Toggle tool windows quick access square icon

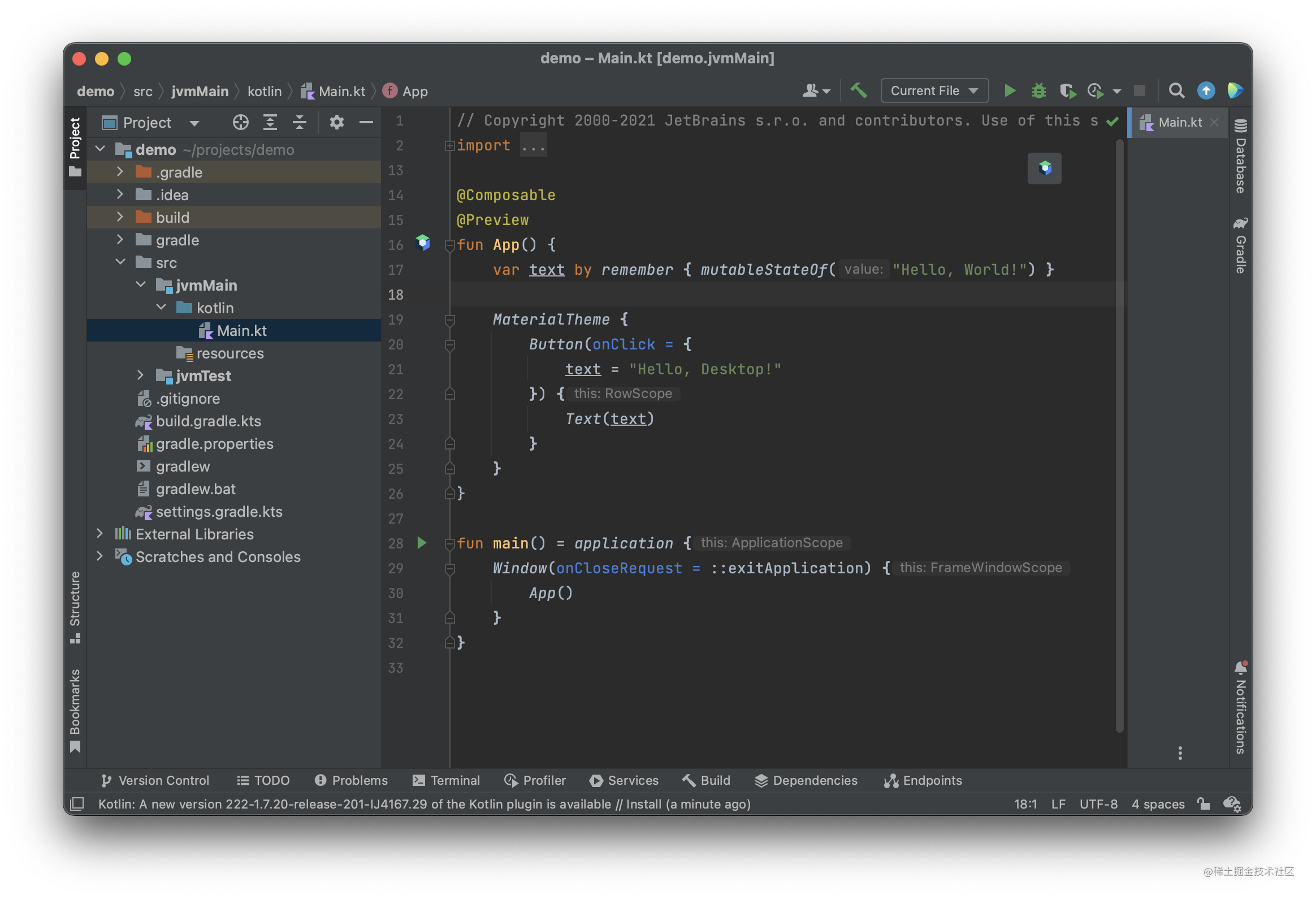77,803
